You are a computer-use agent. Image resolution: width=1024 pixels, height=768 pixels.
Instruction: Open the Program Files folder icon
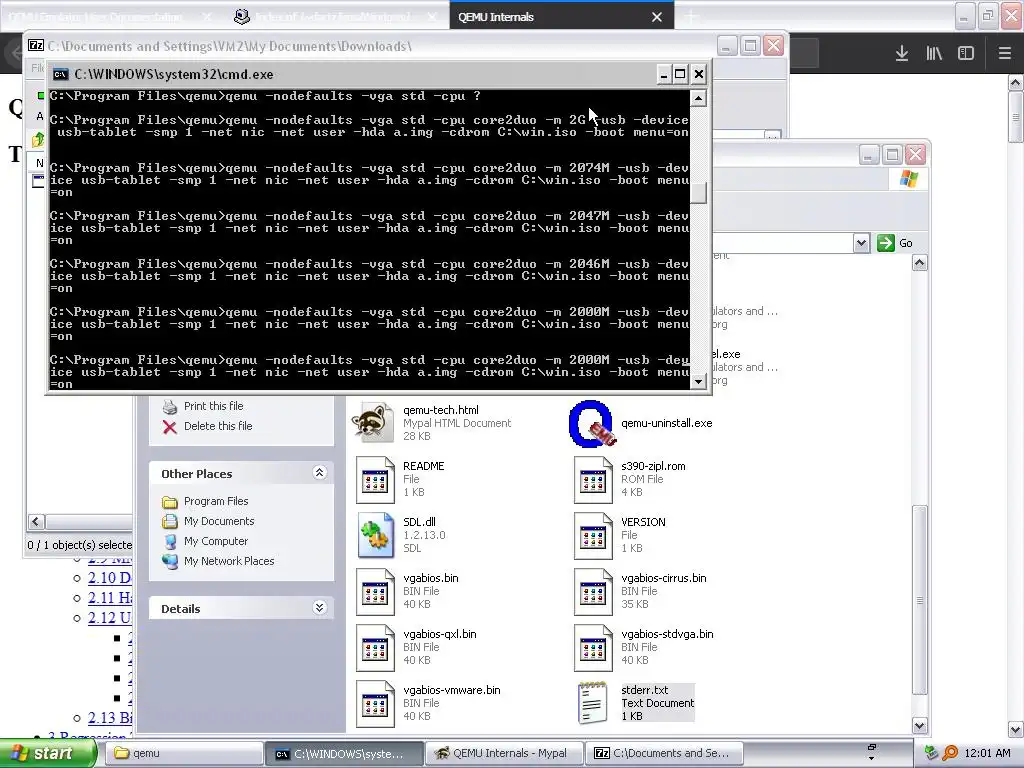(170, 502)
